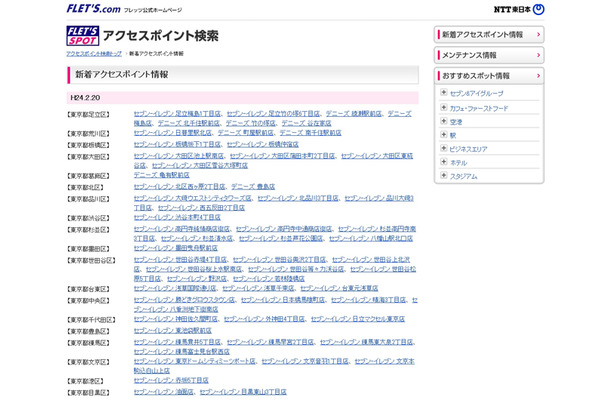The height and width of the screenshot is (400, 610).
Task: Open セブン-イレブン 目黒東山3丁目店 link
Action: (x=243, y=393)
